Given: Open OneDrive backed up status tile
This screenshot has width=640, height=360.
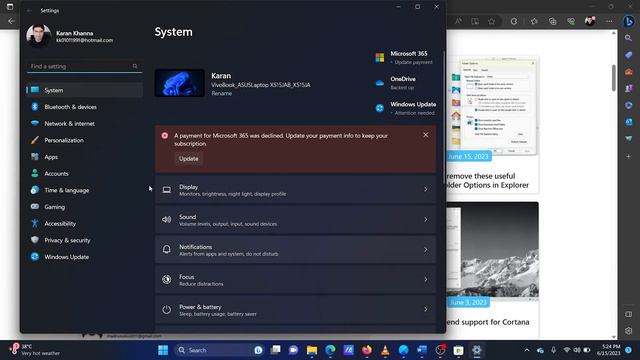Looking at the screenshot, I should click(395, 83).
